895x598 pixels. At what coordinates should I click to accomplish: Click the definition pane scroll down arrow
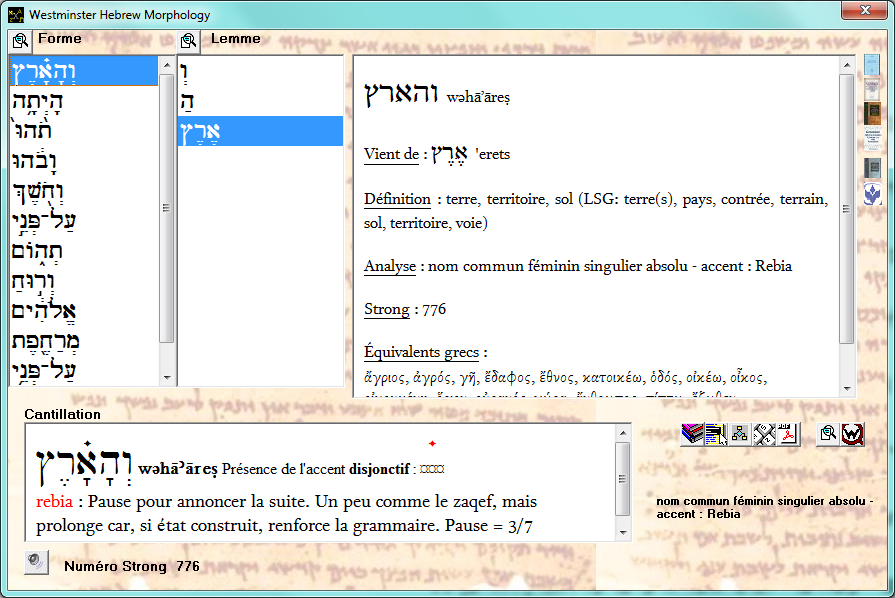pyautogui.click(x=846, y=389)
